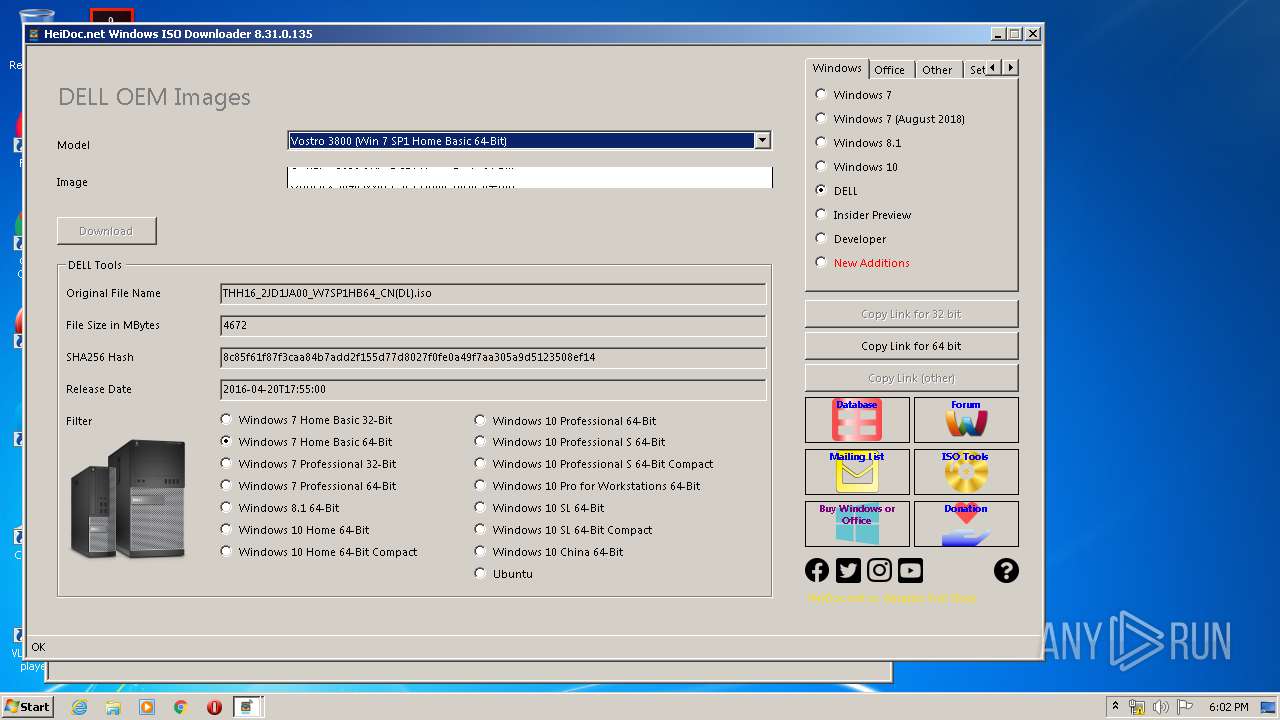Image resolution: width=1280 pixels, height=720 pixels.
Task: Visit the Twitter page icon
Action: click(x=848, y=570)
